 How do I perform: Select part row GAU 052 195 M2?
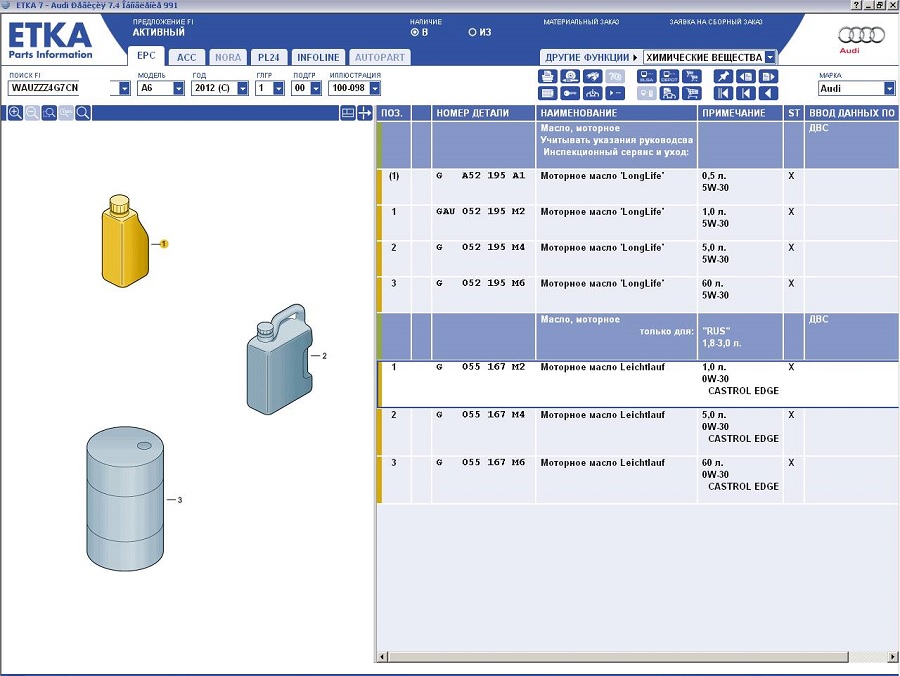click(637, 223)
